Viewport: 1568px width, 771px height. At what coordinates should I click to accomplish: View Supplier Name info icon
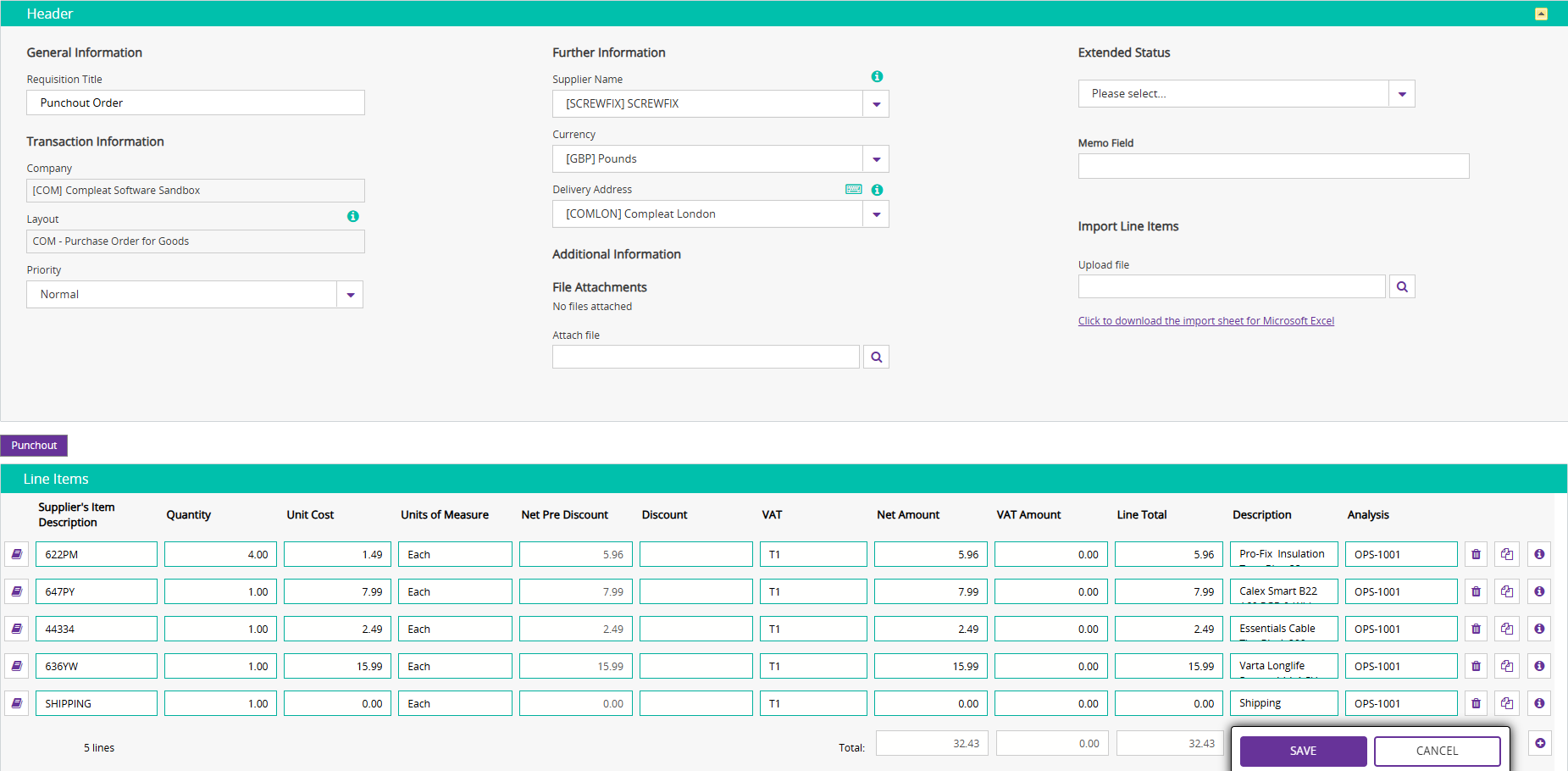[877, 76]
